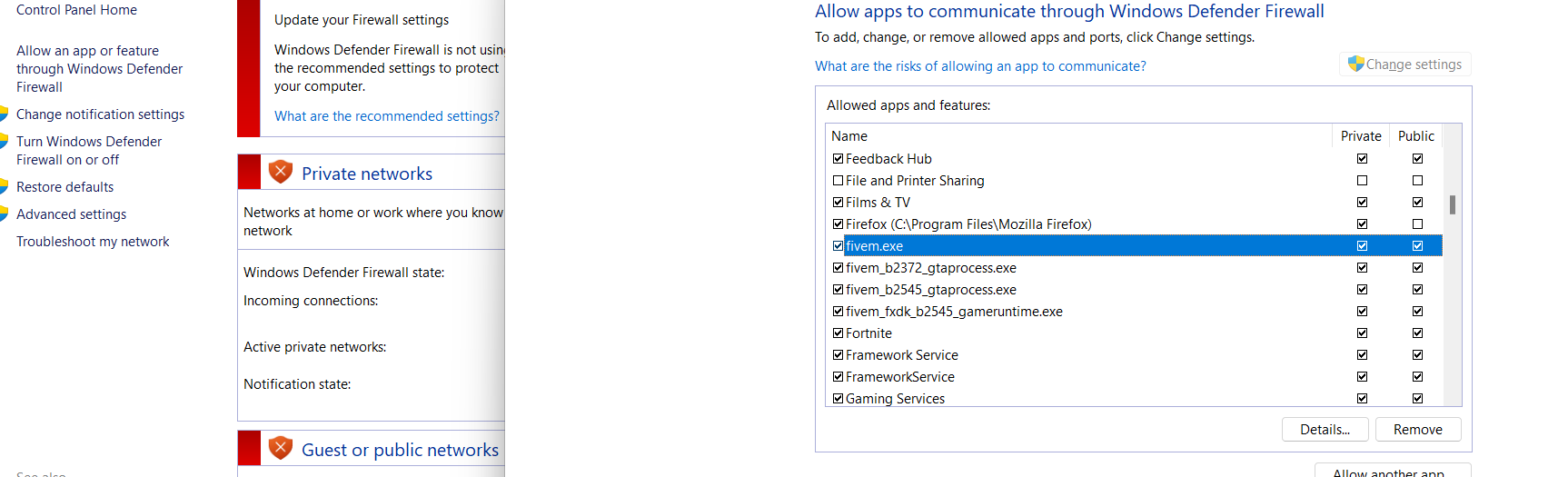Click the Private networks red shield icon
Screen dimensions: 1568x477
click(x=281, y=172)
